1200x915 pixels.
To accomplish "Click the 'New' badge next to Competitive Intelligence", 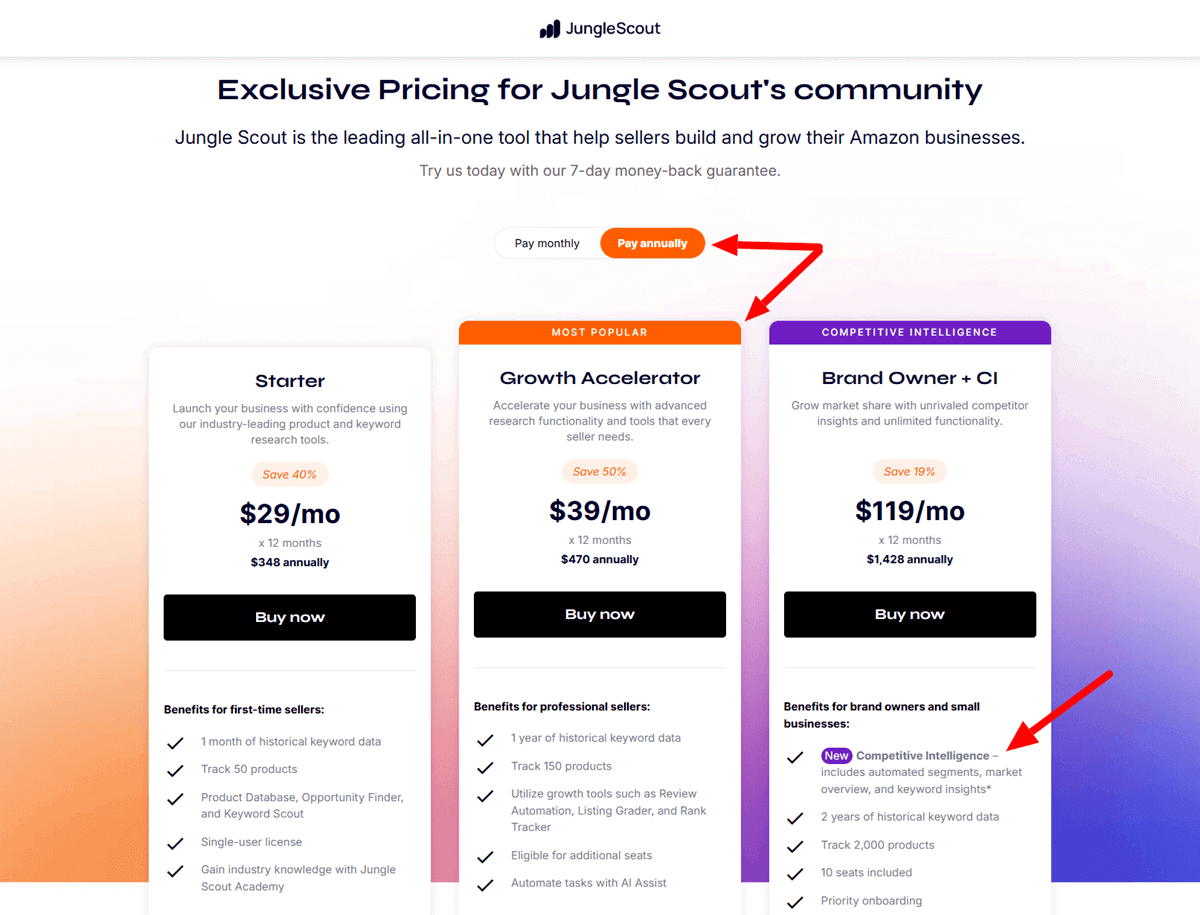I will (x=837, y=756).
